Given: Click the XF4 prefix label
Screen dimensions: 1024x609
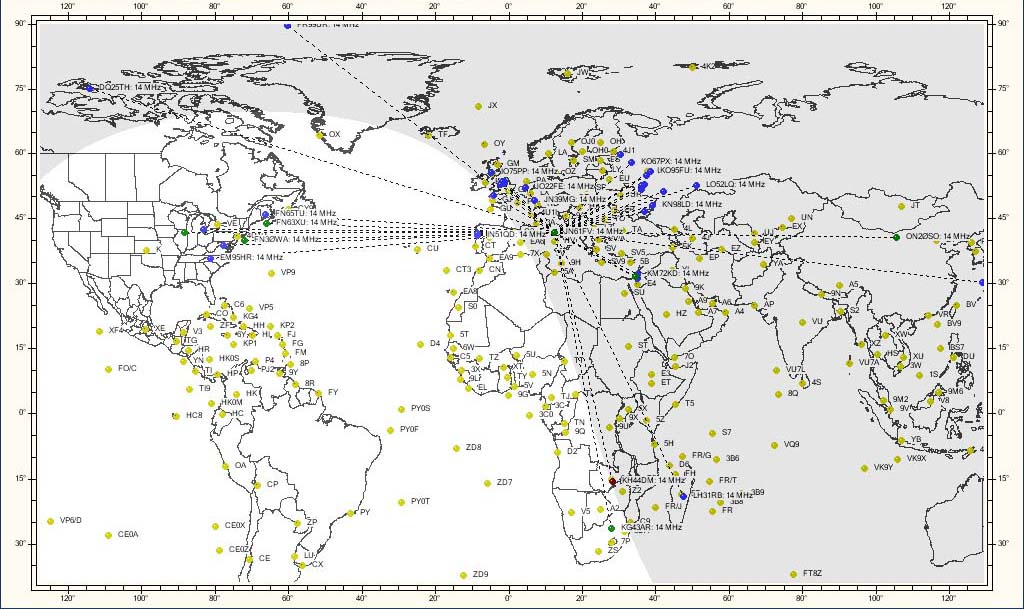Looking at the screenshot, I should pos(116,330).
